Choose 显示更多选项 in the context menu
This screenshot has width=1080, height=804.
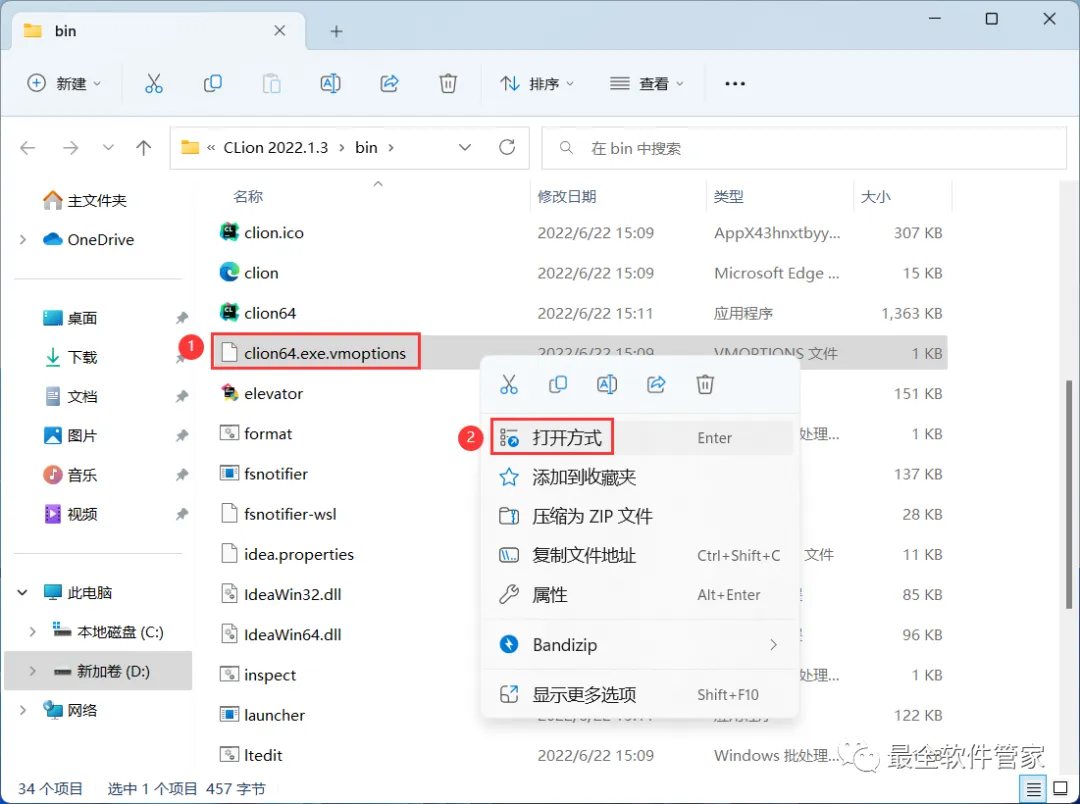[x=641, y=694]
